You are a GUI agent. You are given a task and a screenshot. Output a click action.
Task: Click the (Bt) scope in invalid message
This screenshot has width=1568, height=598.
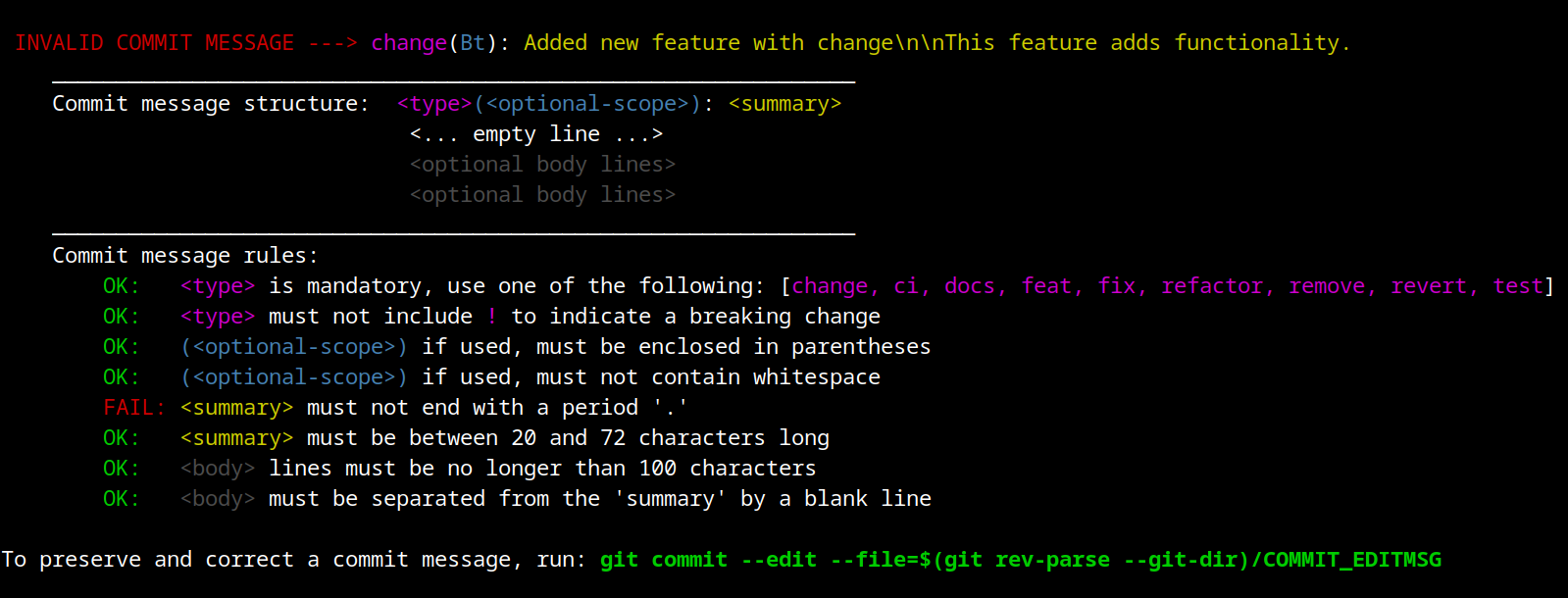pos(472,43)
